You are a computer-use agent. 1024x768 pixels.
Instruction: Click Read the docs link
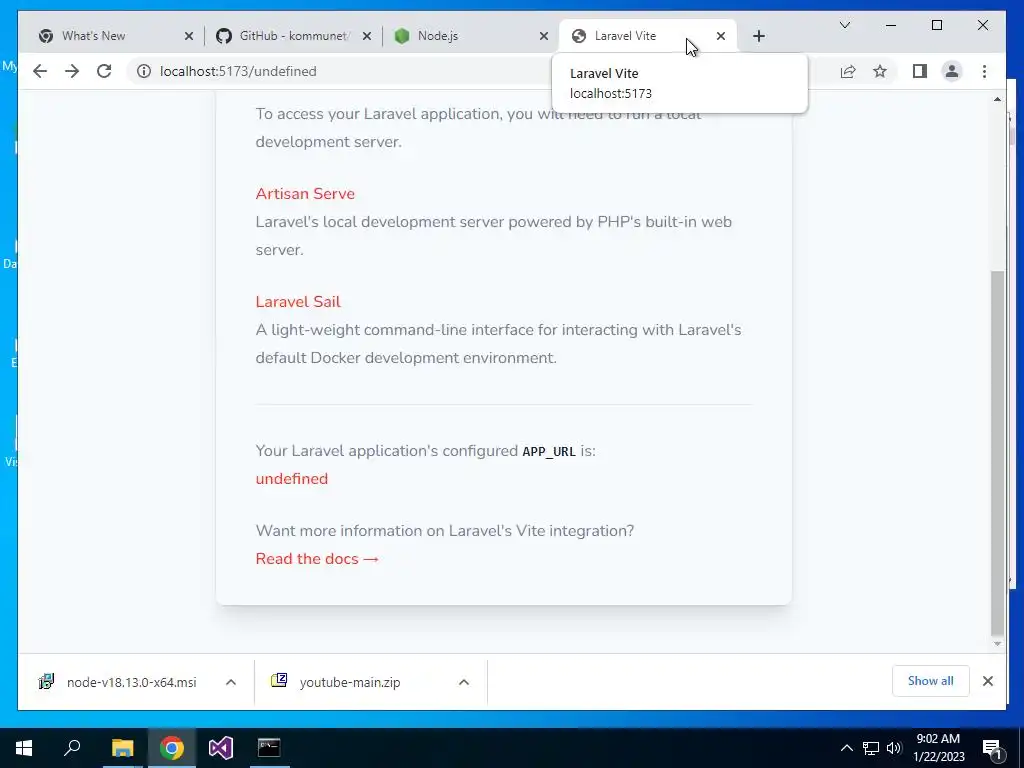pos(317,559)
